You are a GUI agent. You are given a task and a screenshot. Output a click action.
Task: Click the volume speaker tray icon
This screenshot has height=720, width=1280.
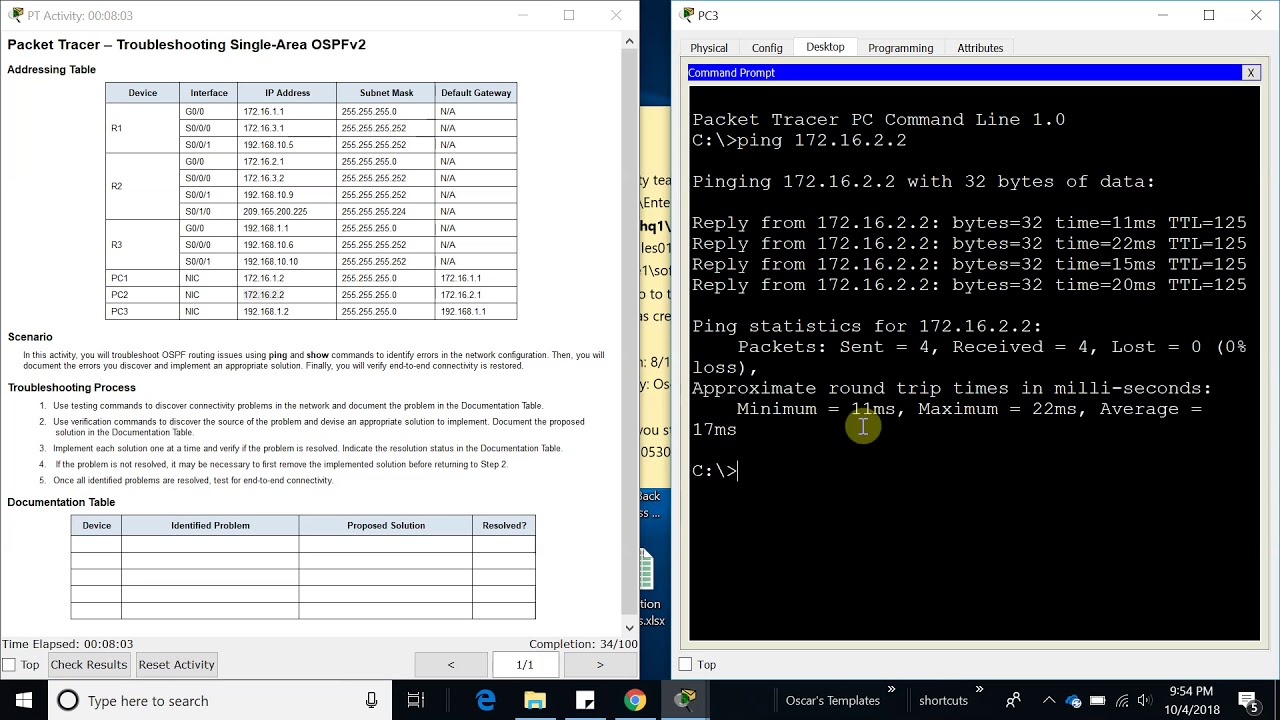click(1146, 701)
